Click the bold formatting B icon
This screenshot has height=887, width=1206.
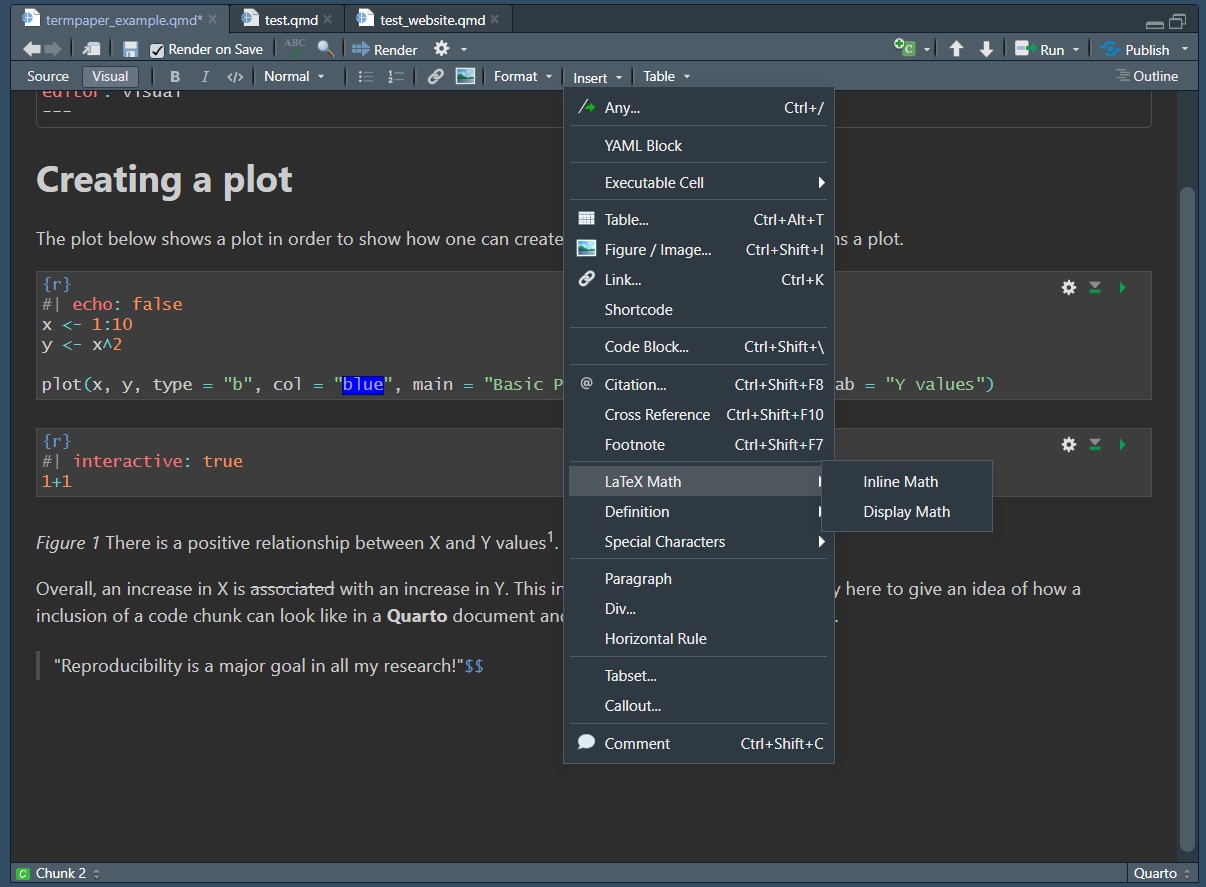coord(175,76)
